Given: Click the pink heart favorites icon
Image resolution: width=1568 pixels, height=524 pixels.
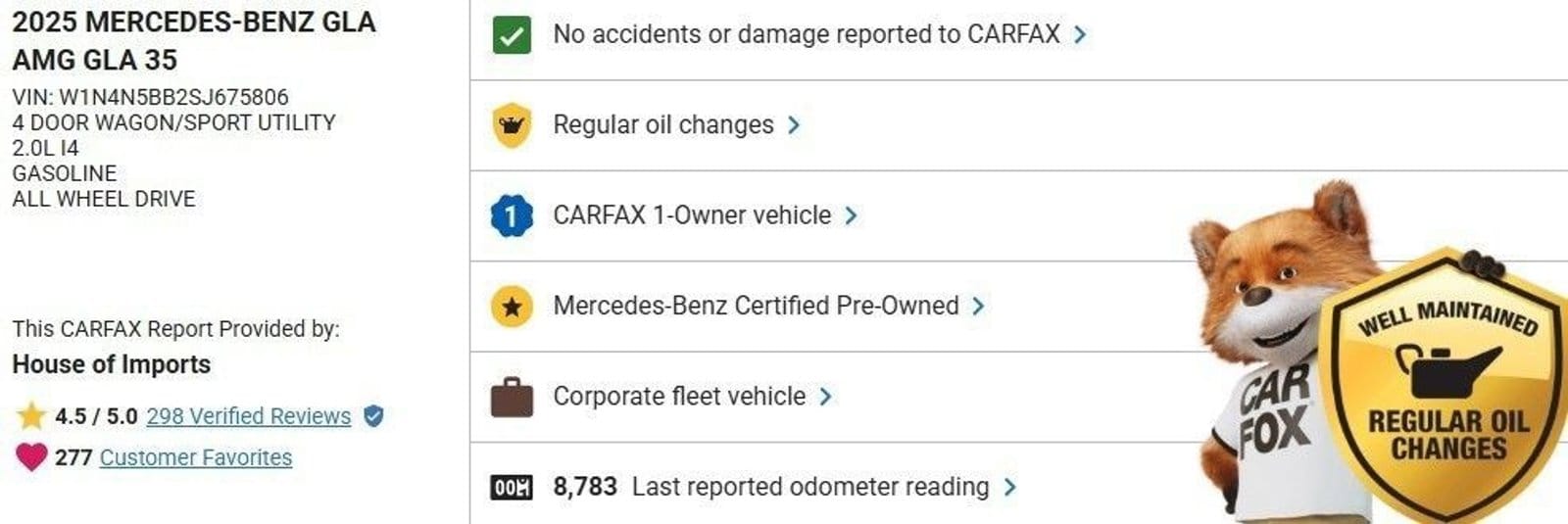Looking at the screenshot, I should 31,456.
